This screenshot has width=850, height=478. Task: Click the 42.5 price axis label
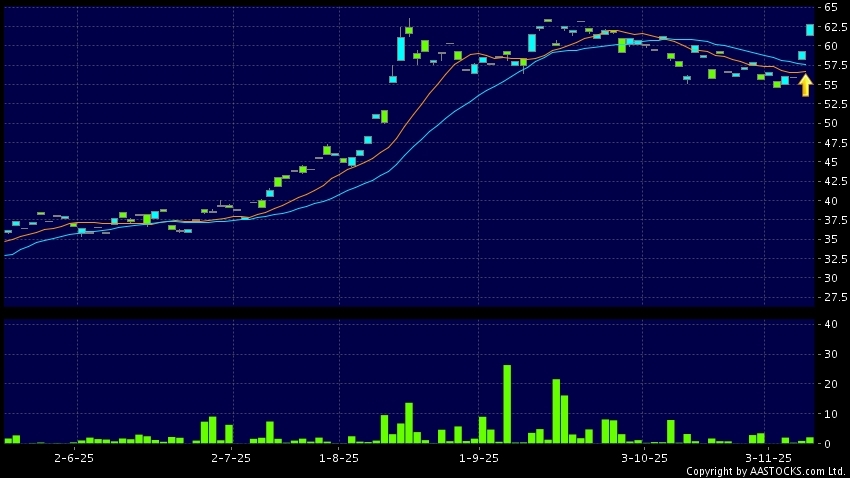(x=835, y=181)
